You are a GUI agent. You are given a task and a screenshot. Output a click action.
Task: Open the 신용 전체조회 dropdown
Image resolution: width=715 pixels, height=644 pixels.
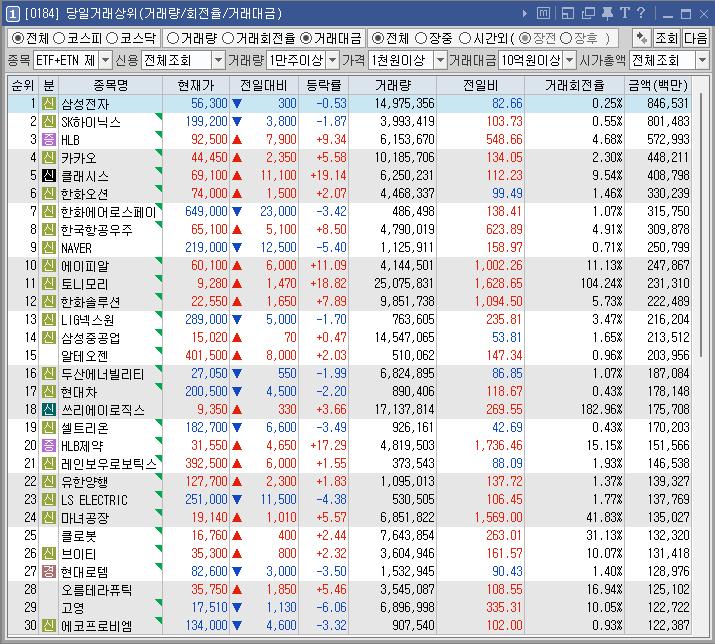[x=219, y=60]
